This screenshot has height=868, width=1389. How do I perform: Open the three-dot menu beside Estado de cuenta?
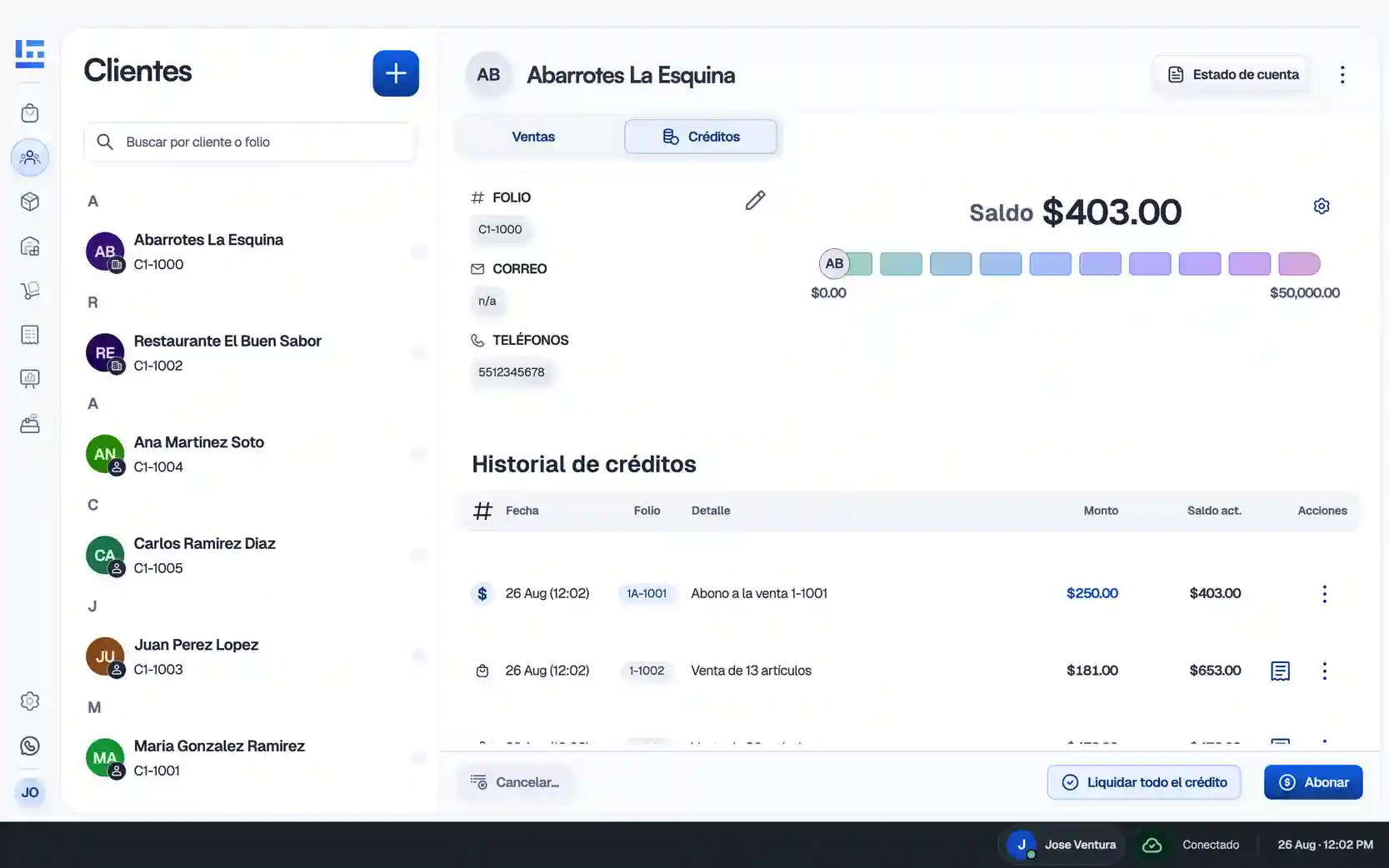click(x=1342, y=75)
